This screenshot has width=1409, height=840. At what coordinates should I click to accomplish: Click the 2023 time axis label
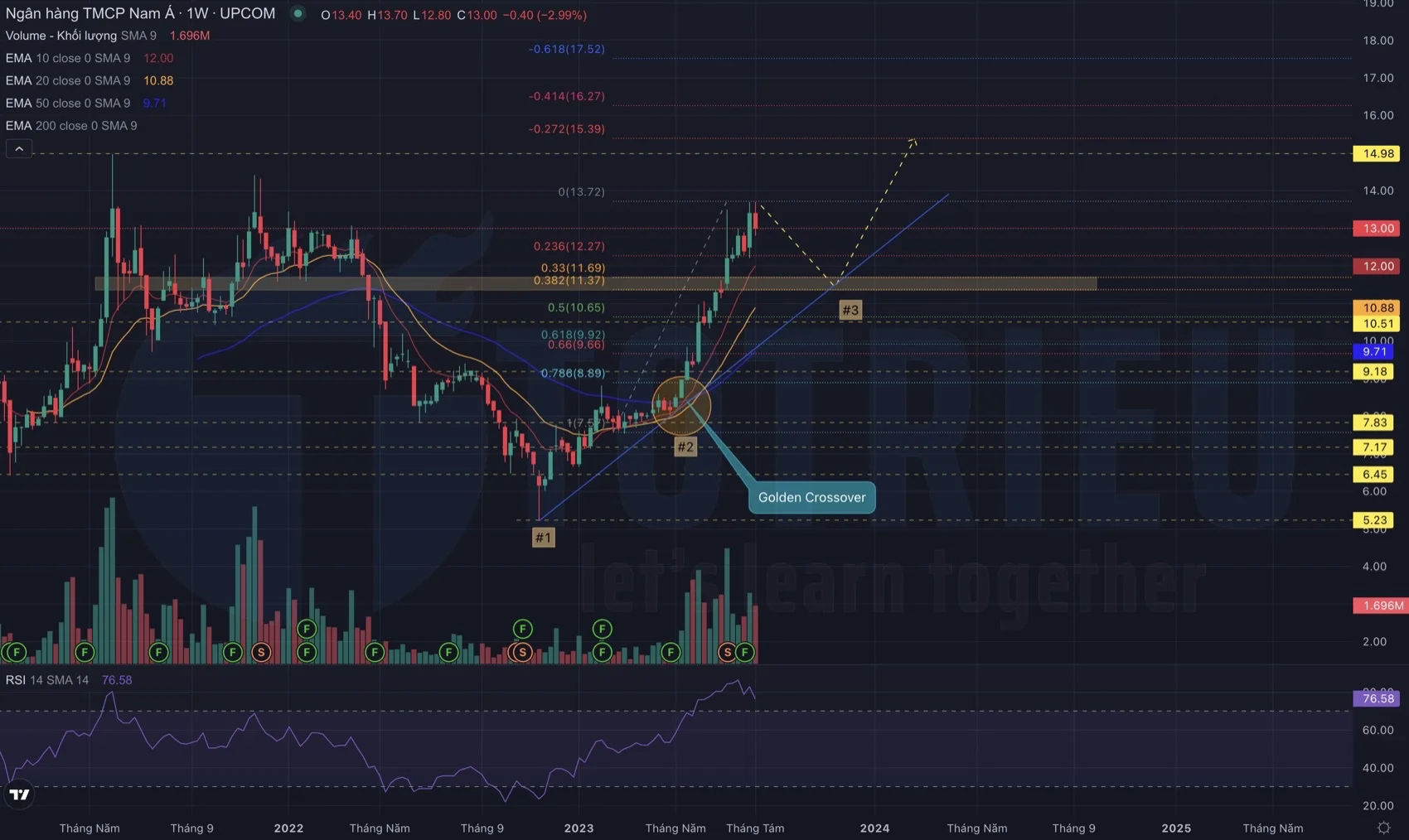[579, 828]
